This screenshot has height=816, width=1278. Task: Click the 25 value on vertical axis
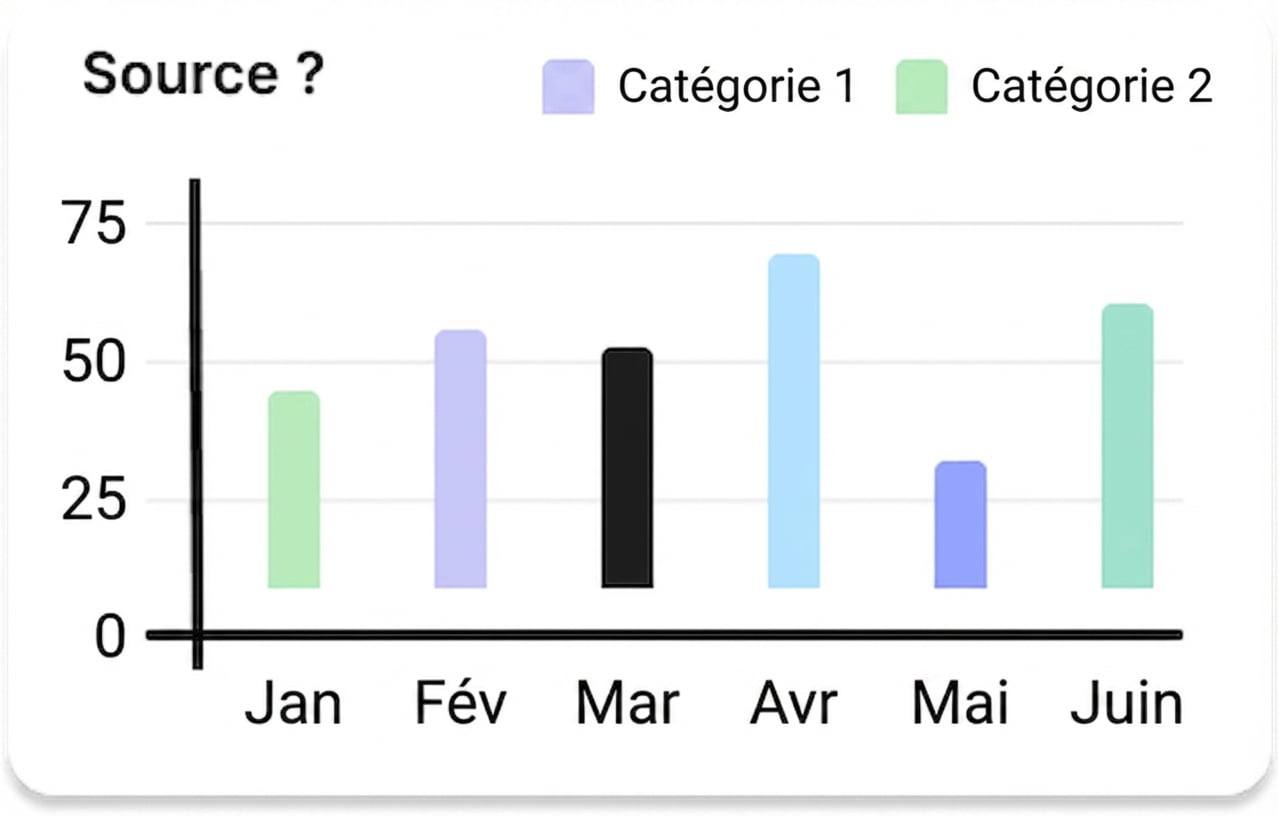[96, 501]
